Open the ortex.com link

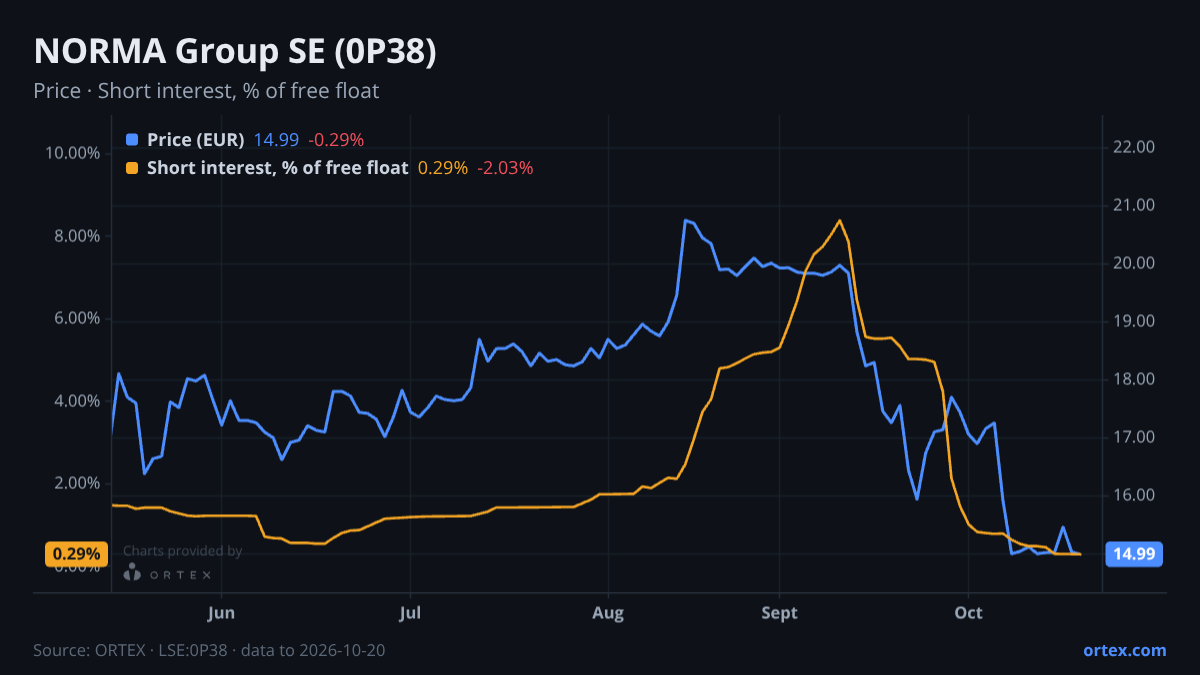point(1125,650)
